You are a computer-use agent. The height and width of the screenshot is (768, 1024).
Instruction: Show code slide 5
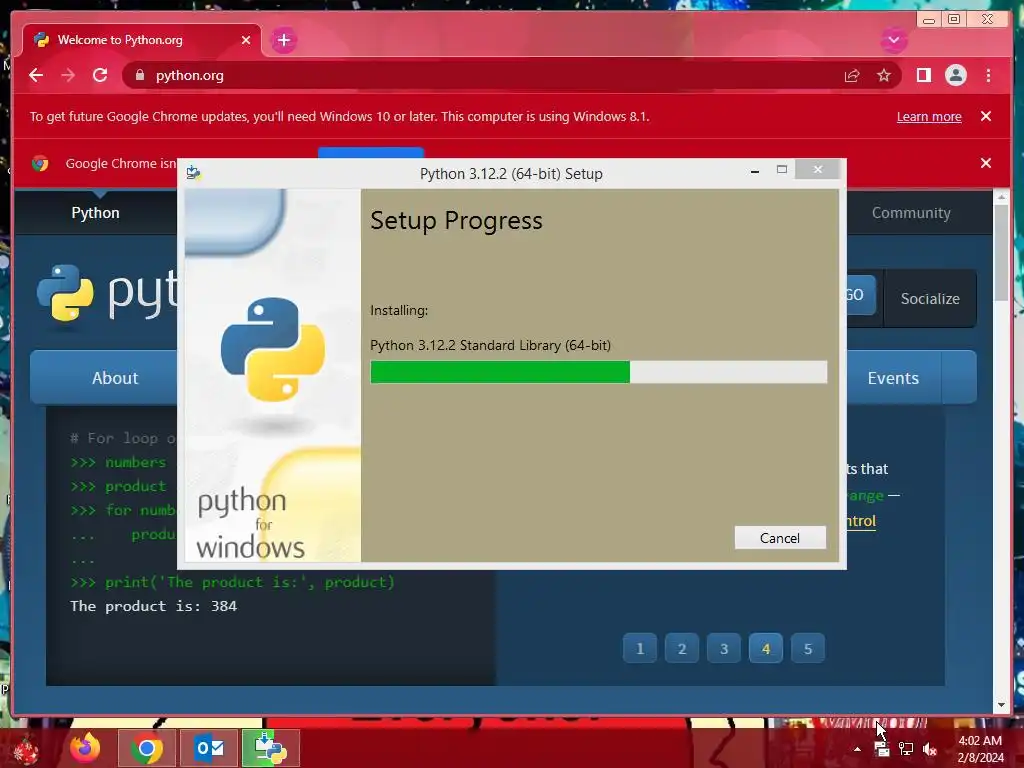(x=808, y=648)
